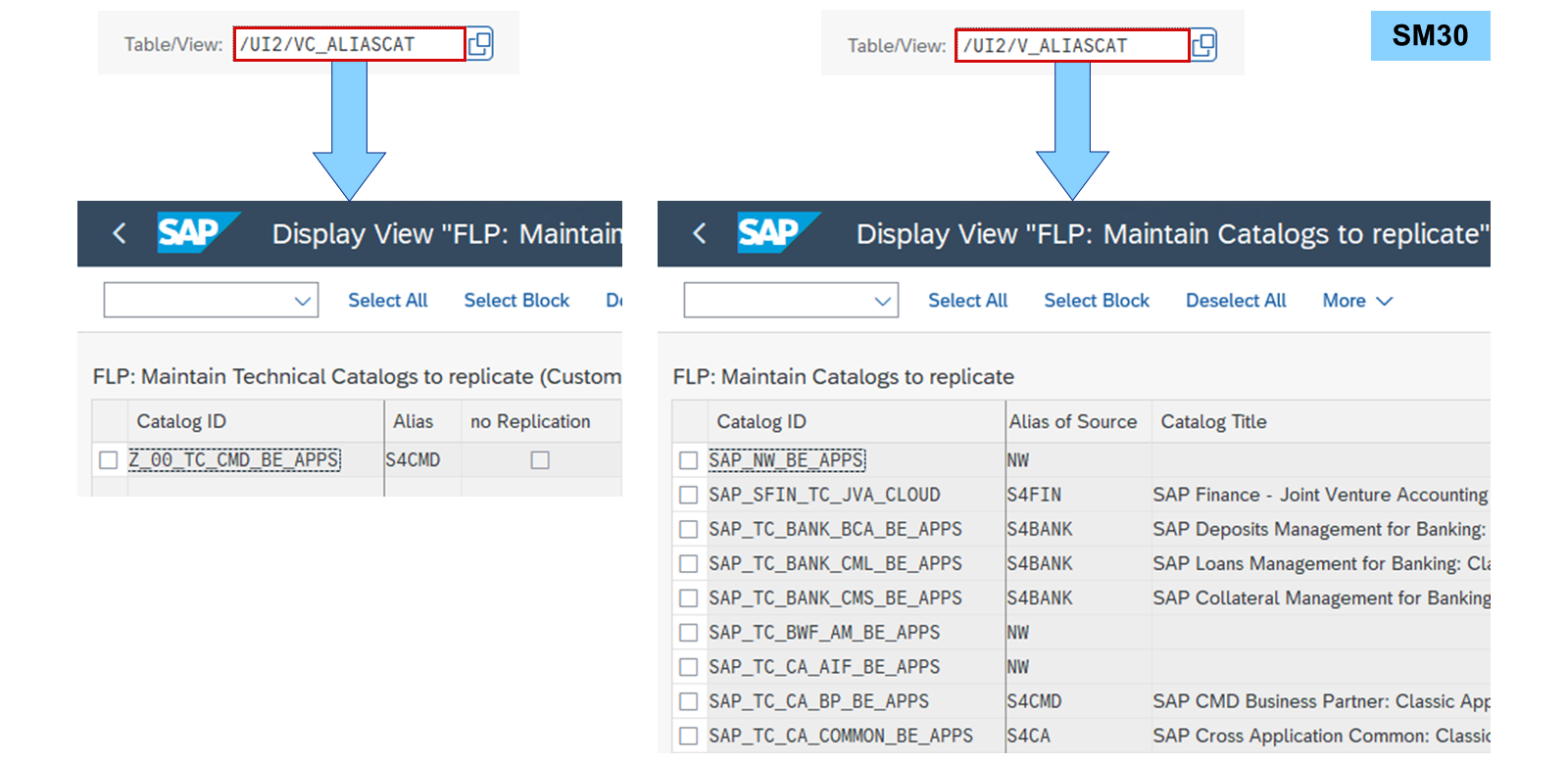Click Catalog ID header in Catalogs to replicate table
1568x763 pixels.
click(x=857, y=421)
